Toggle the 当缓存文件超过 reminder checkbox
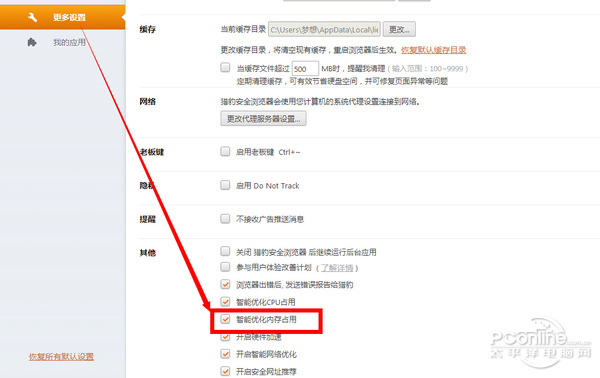 225,67
